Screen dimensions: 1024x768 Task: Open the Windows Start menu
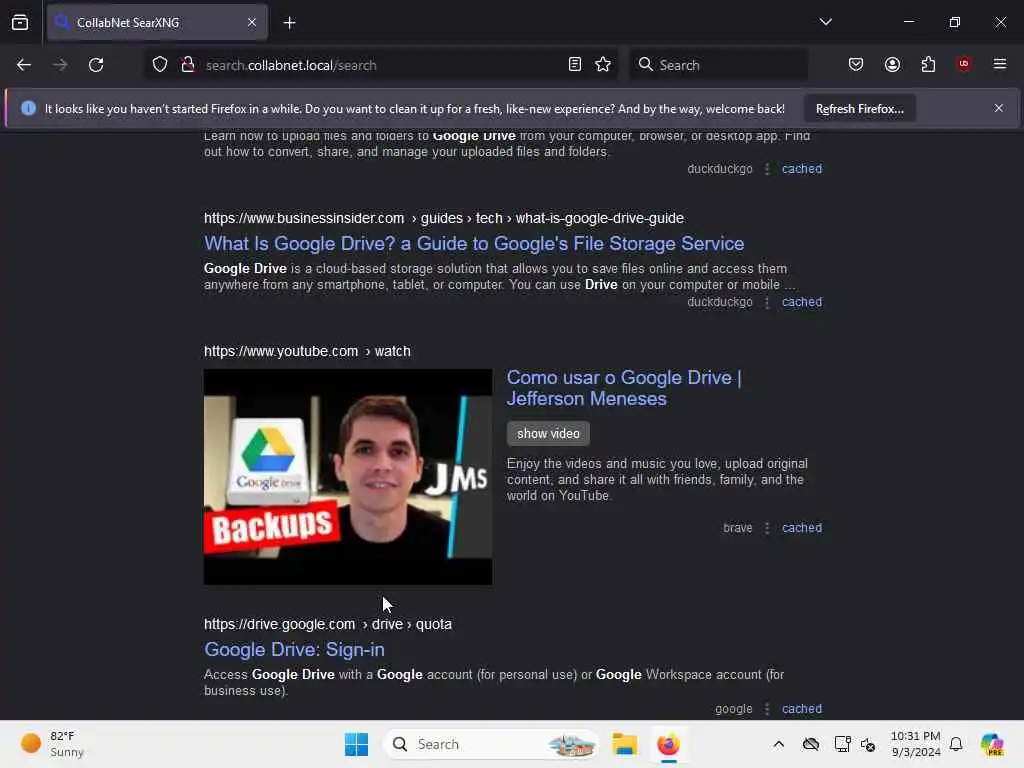point(356,744)
